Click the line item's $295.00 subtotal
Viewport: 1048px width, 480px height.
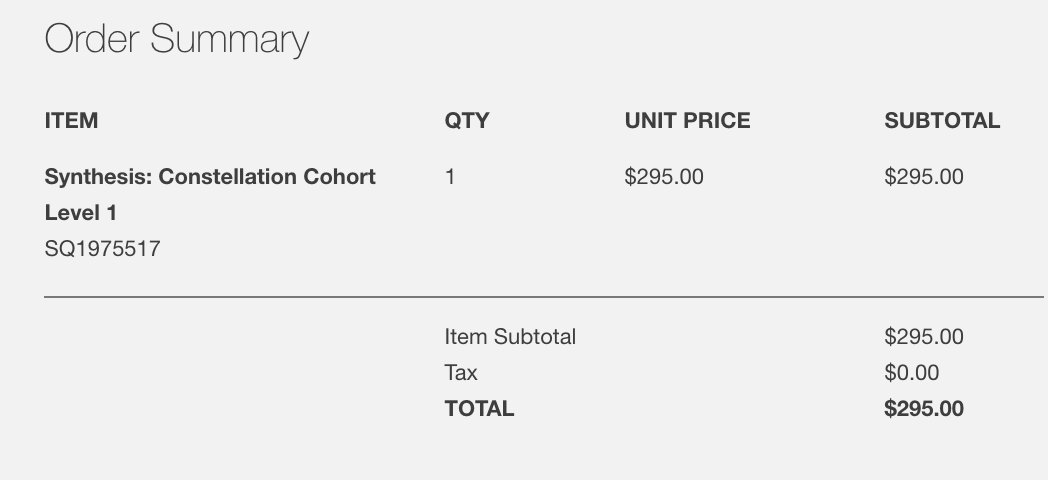click(924, 177)
